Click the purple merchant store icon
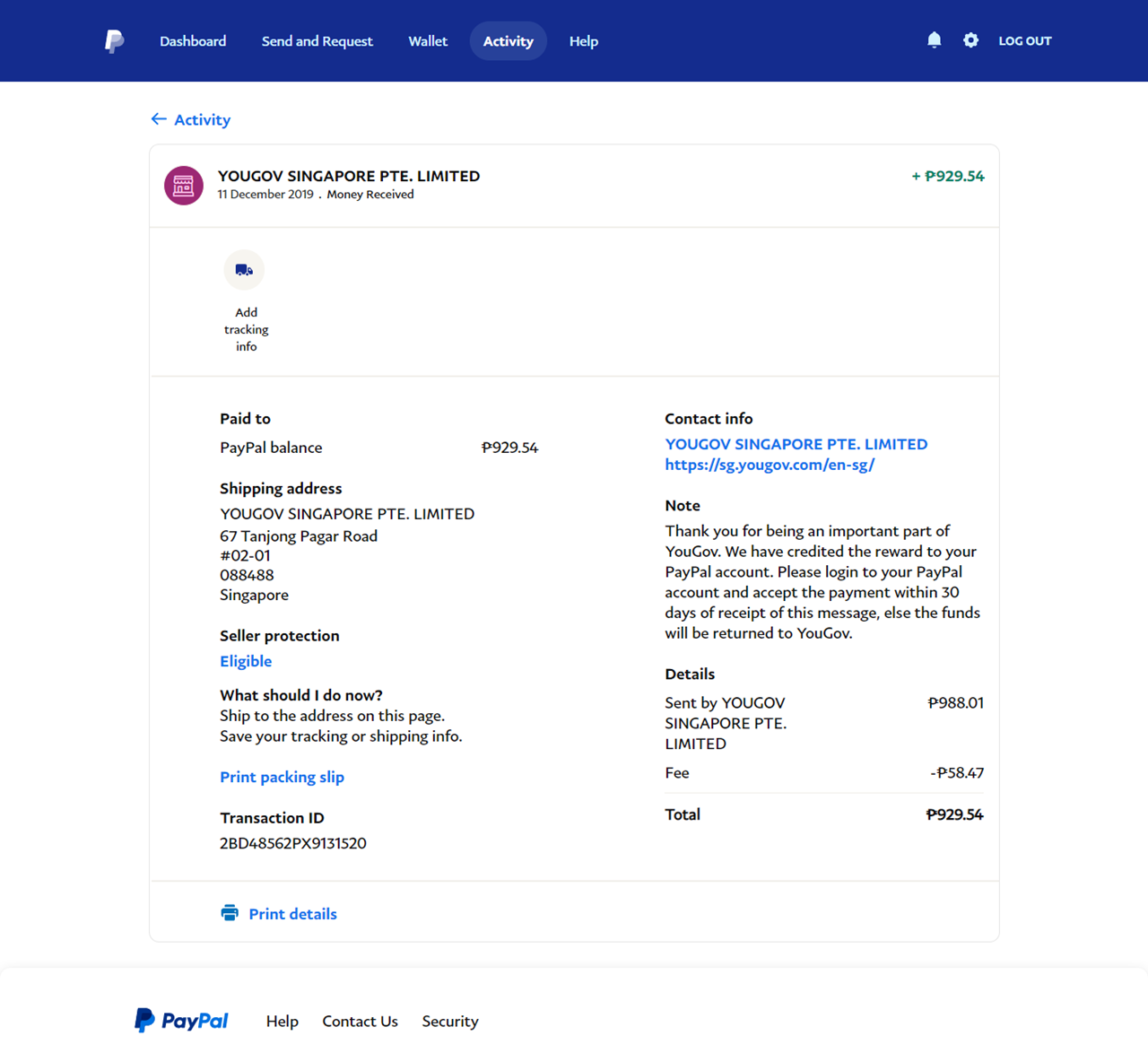This screenshot has height=1053, width=1148. [x=184, y=186]
